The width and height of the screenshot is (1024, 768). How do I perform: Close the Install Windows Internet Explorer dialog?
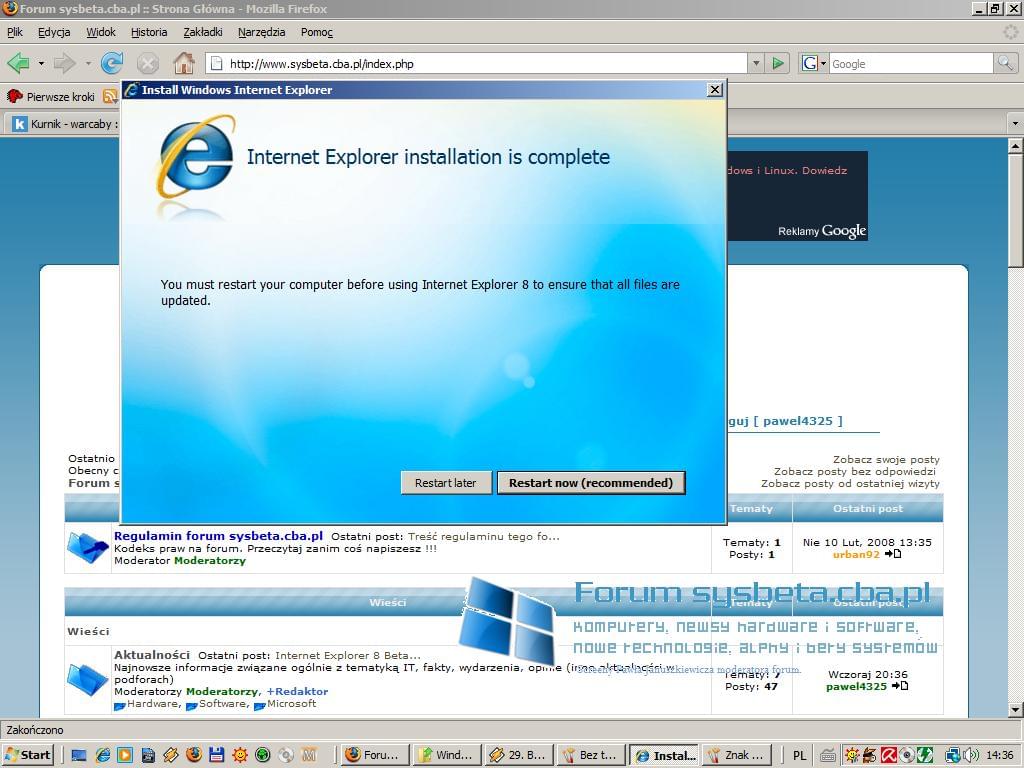click(x=715, y=89)
